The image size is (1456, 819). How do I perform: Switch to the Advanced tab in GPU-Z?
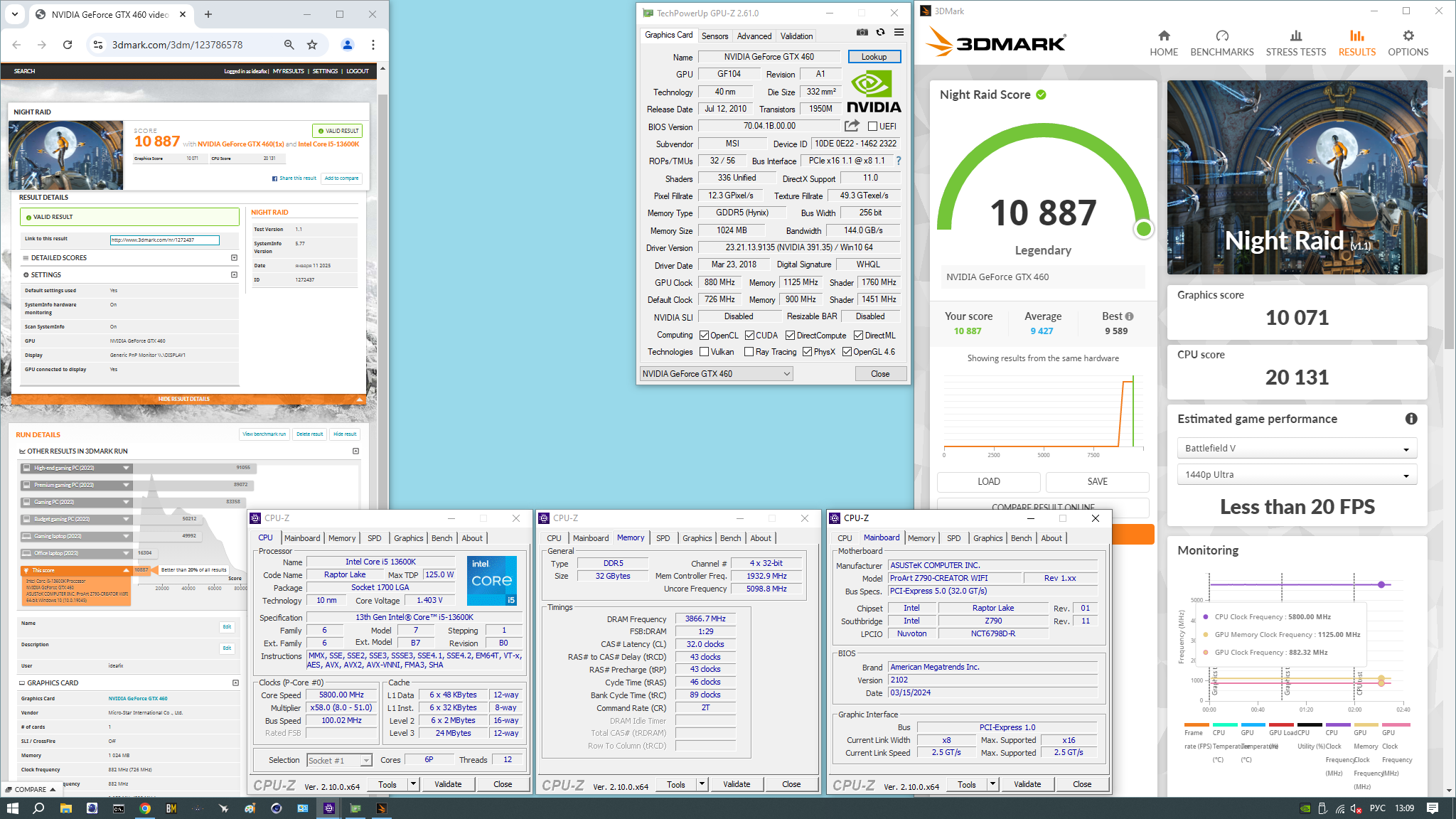click(x=754, y=36)
